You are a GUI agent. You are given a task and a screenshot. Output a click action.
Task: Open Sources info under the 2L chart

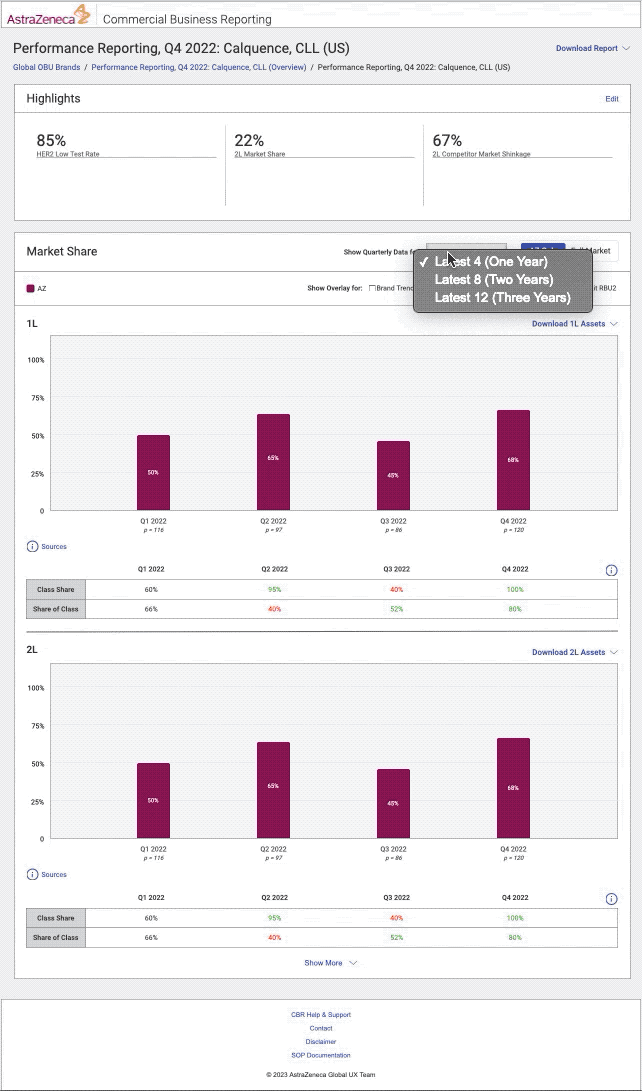pyautogui.click(x=47, y=875)
